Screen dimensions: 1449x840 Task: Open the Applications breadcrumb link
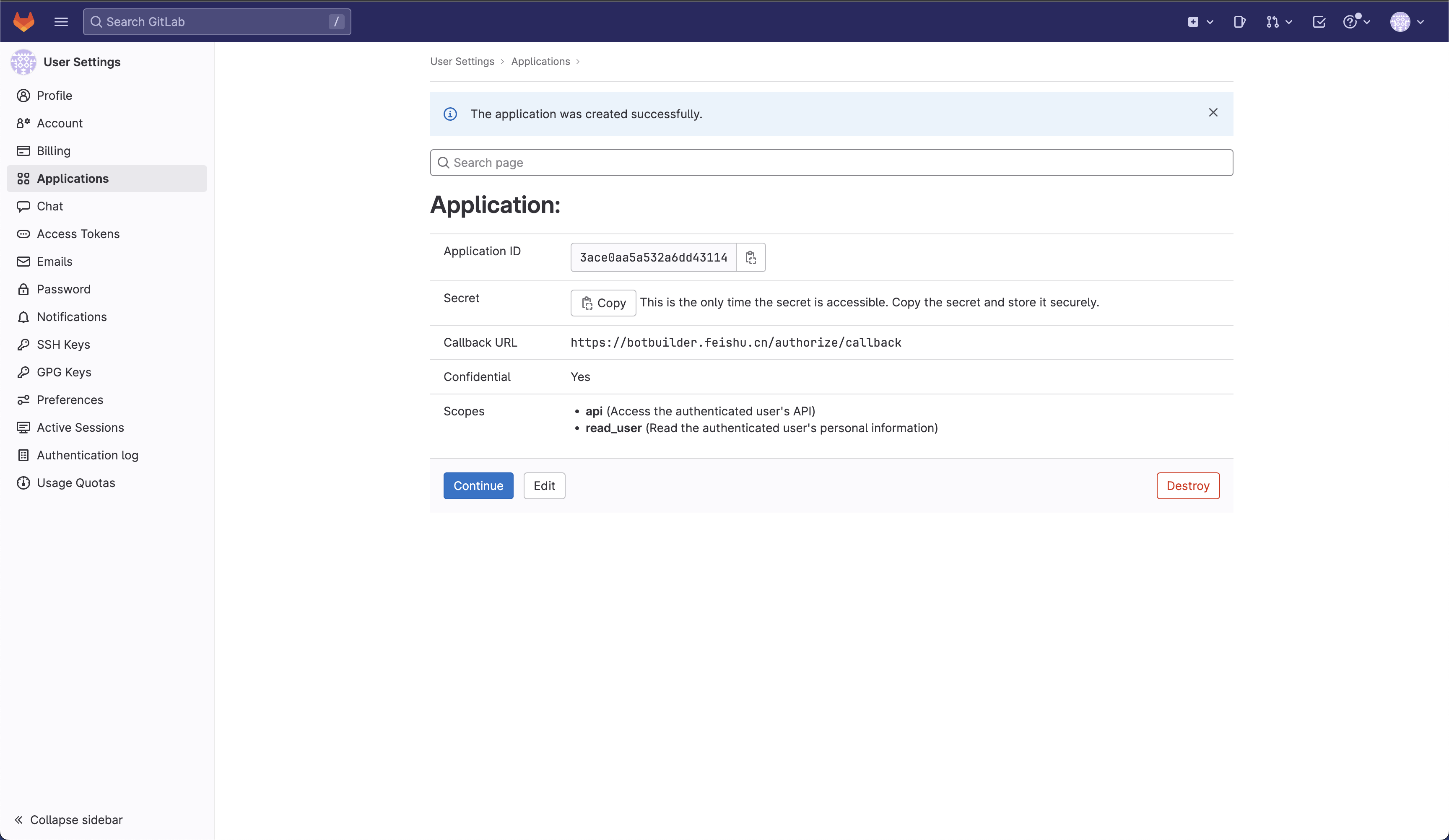(x=540, y=61)
